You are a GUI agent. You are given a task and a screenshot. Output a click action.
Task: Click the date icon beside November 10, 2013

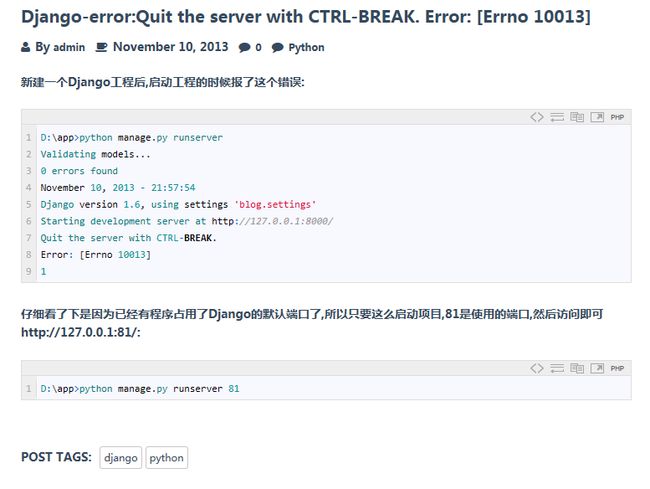tap(101, 47)
